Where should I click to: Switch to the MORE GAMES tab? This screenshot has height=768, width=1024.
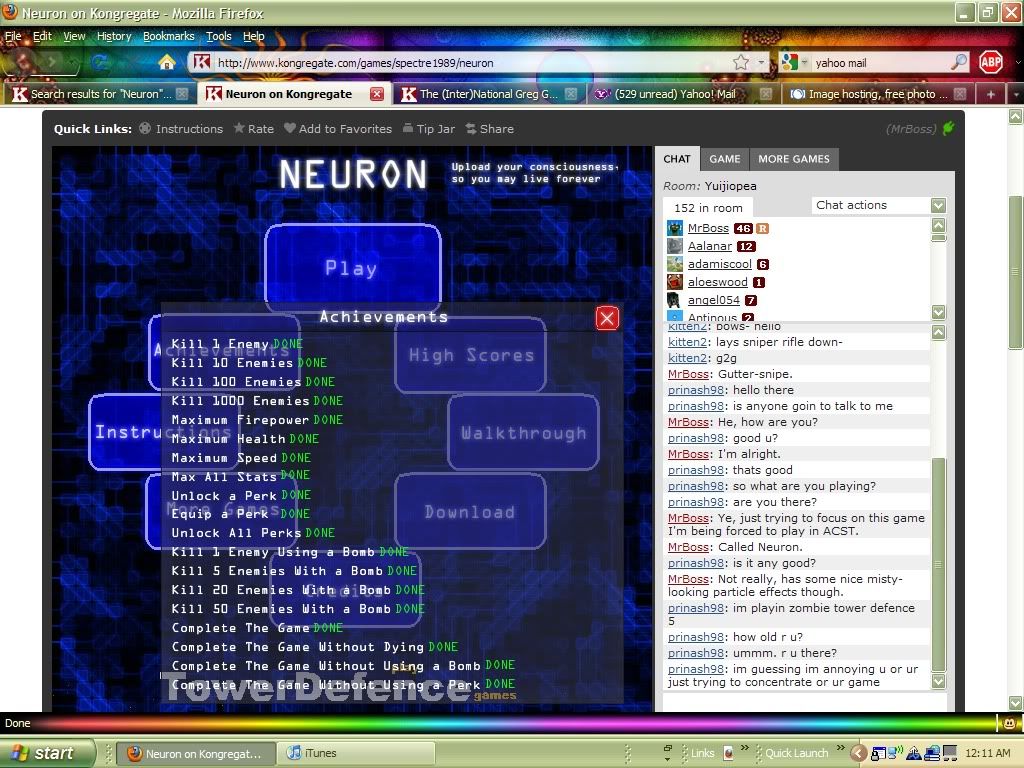[x=793, y=159]
